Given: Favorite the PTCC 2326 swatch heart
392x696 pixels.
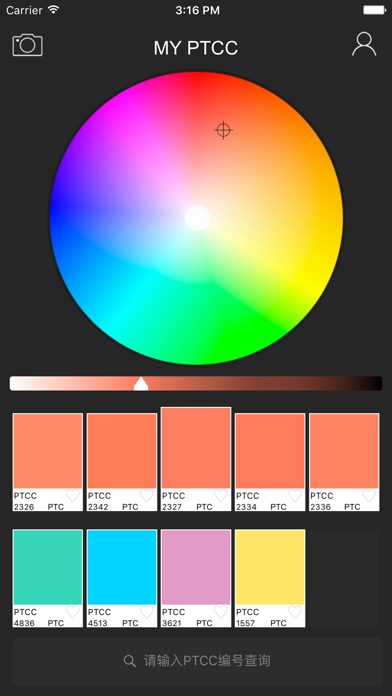Looking at the screenshot, I should (73, 495).
